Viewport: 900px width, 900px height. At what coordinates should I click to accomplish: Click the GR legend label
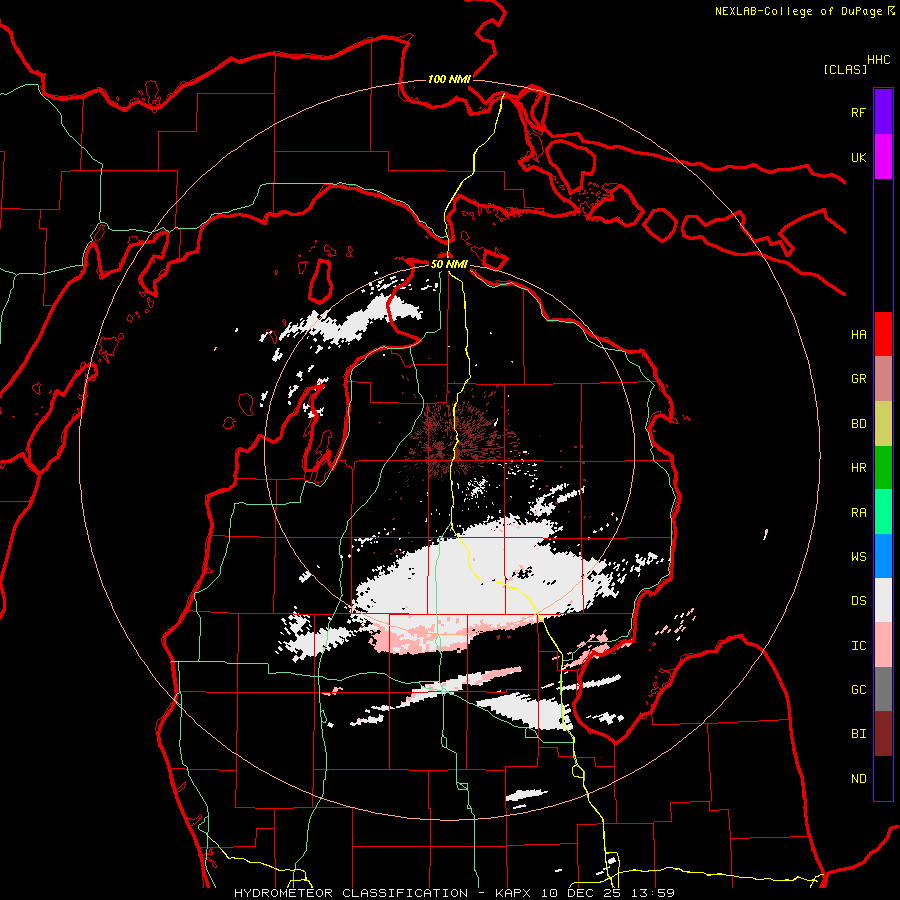click(858, 379)
